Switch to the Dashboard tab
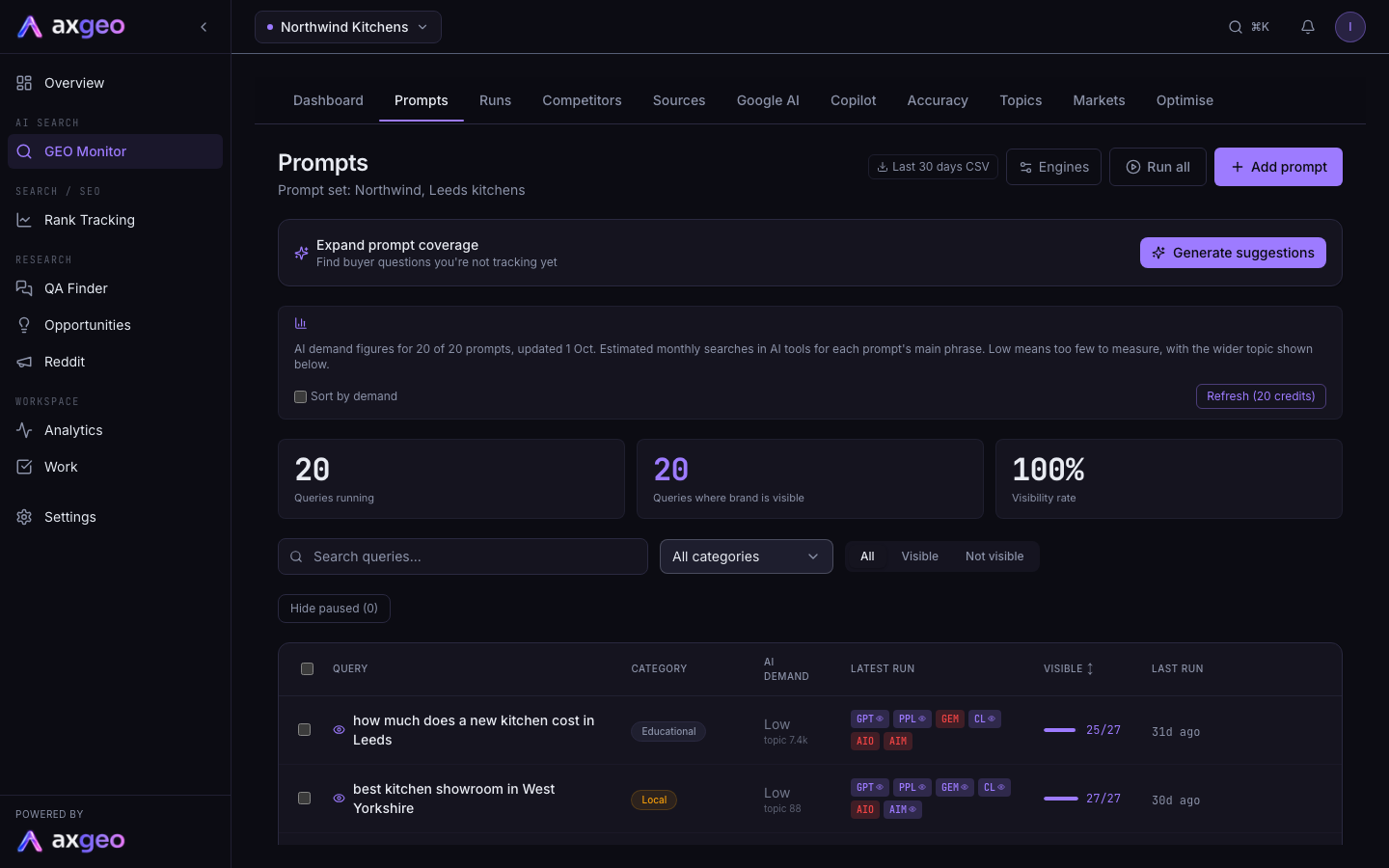 328,100
